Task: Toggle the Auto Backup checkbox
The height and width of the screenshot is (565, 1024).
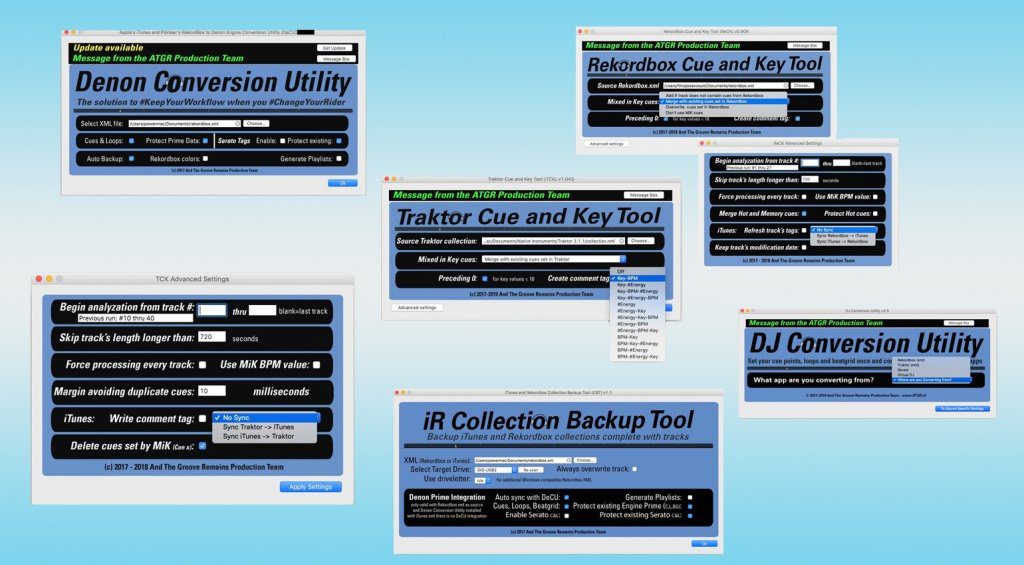Action: click(x=131, y=159)
